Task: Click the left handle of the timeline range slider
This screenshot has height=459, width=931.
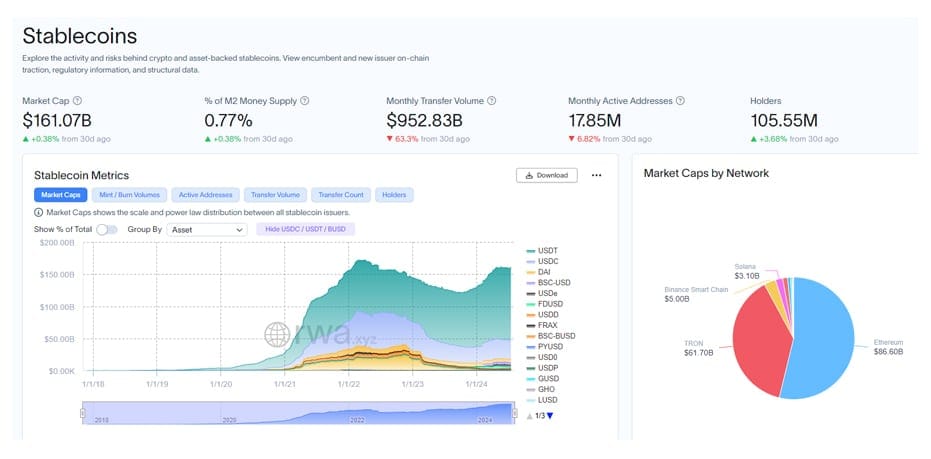Action: [82, 414]
